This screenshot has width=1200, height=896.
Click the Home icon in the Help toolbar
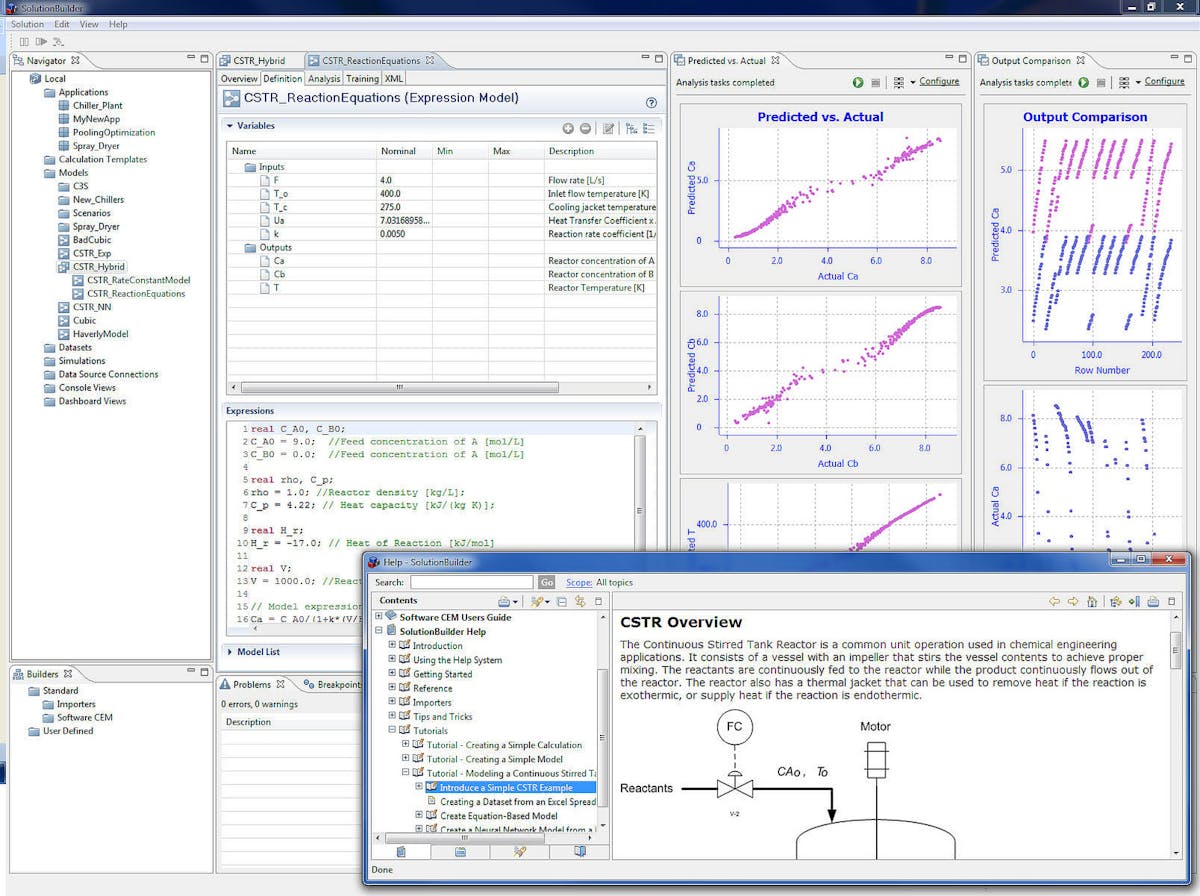pyautogui.click(x=1092, y=601)
